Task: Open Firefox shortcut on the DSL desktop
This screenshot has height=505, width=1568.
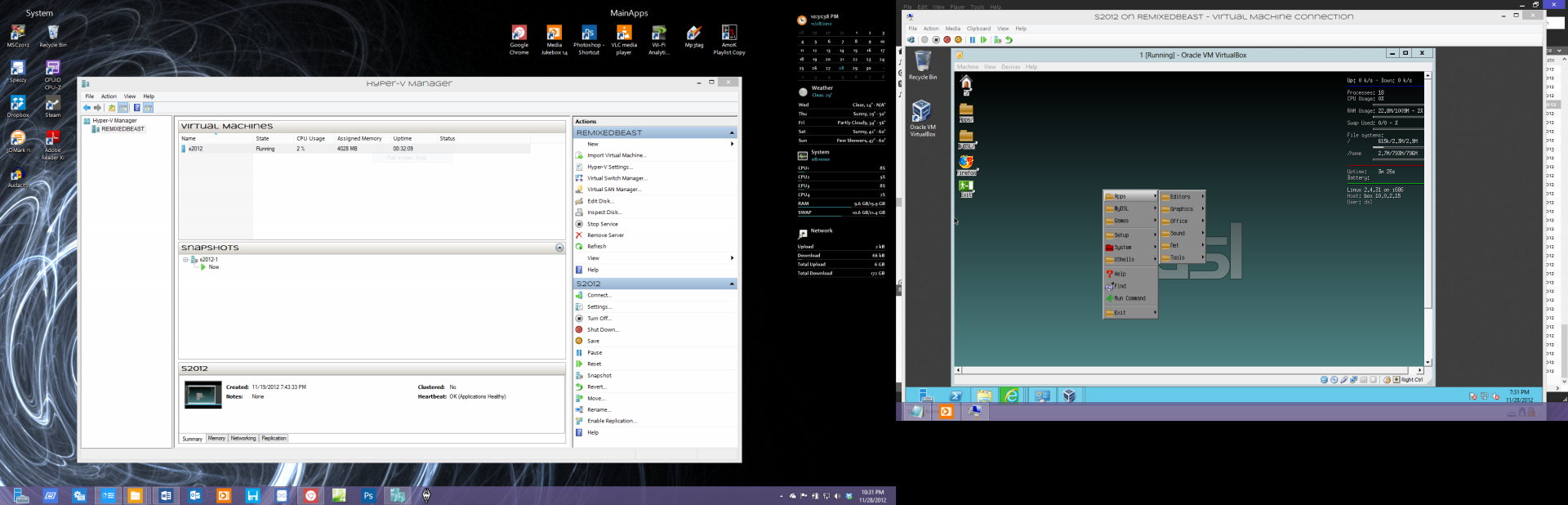Action: tap(966, 163)
